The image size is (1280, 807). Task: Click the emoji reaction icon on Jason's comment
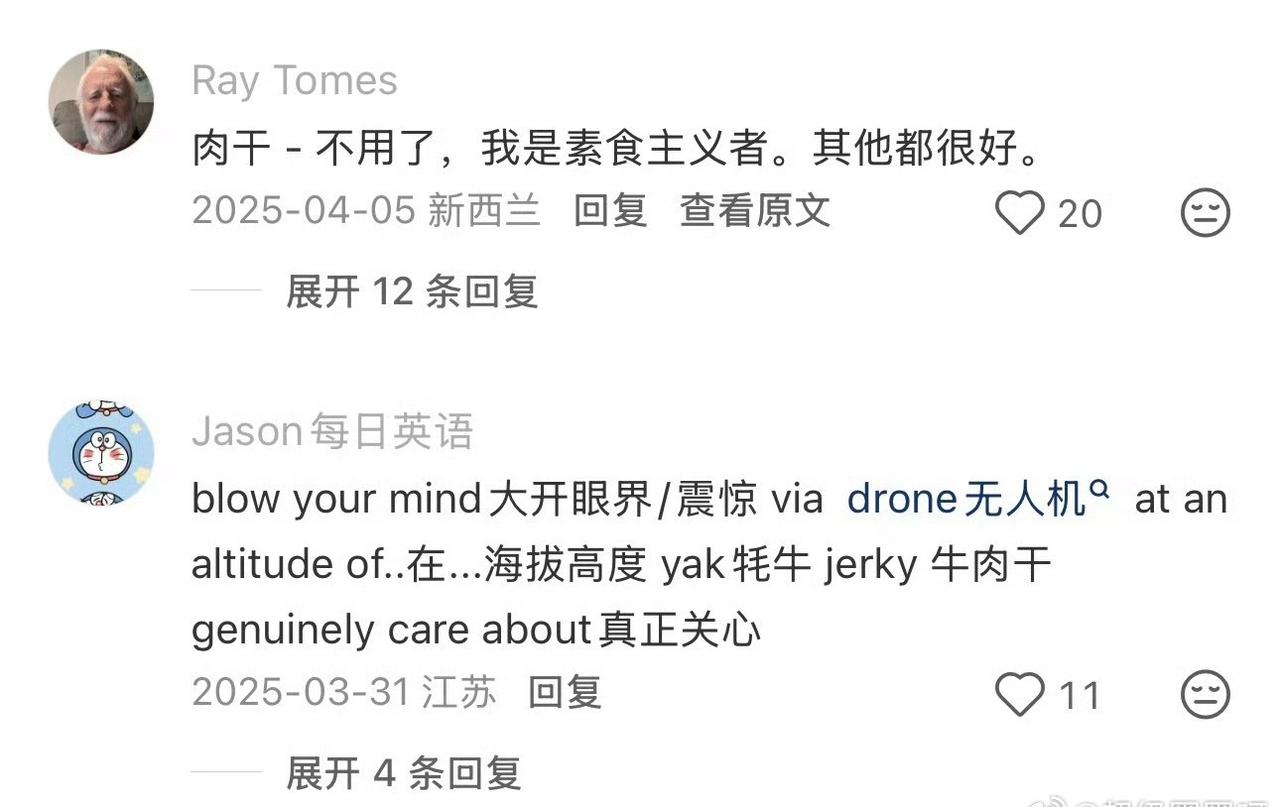click(x=1206, y=692)
